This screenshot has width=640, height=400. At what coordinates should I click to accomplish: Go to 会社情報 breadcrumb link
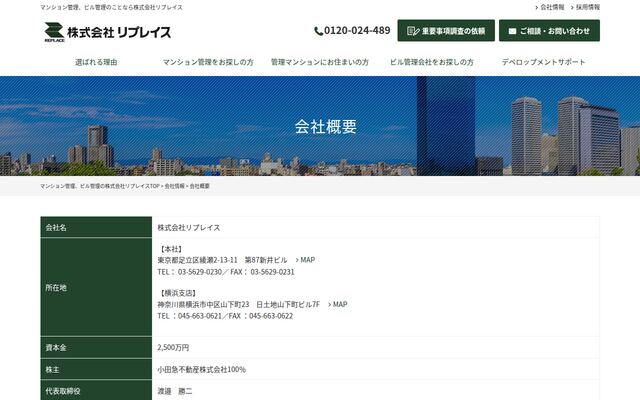pyautogui.click(x=174, y=186)
